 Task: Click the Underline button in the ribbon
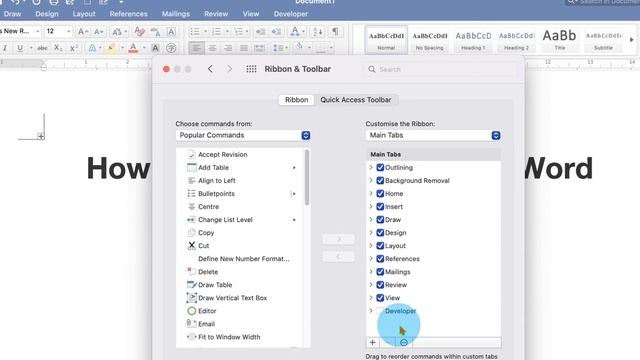(x=20, y=48)
